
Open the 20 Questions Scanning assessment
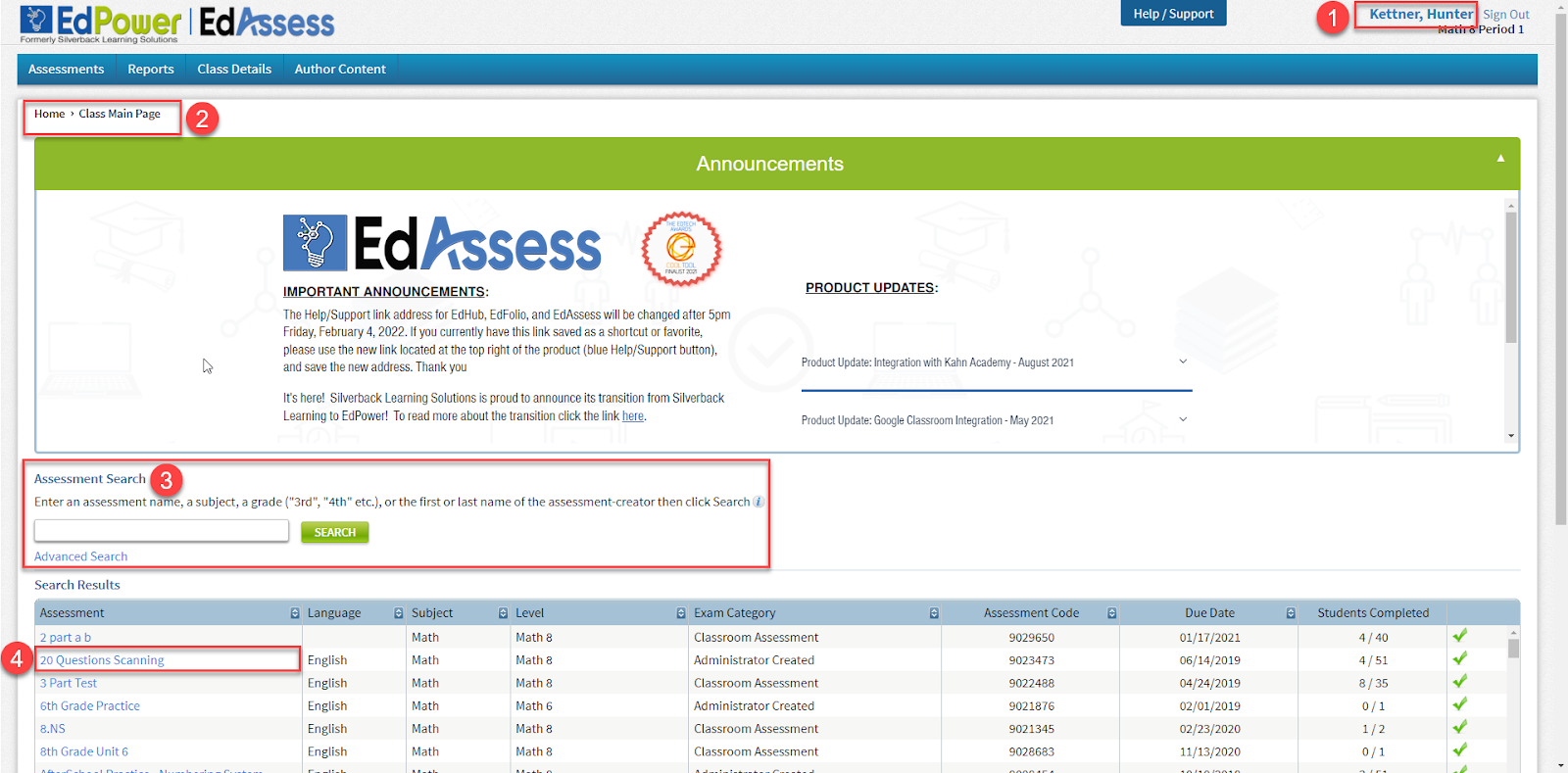coord(102,660)
